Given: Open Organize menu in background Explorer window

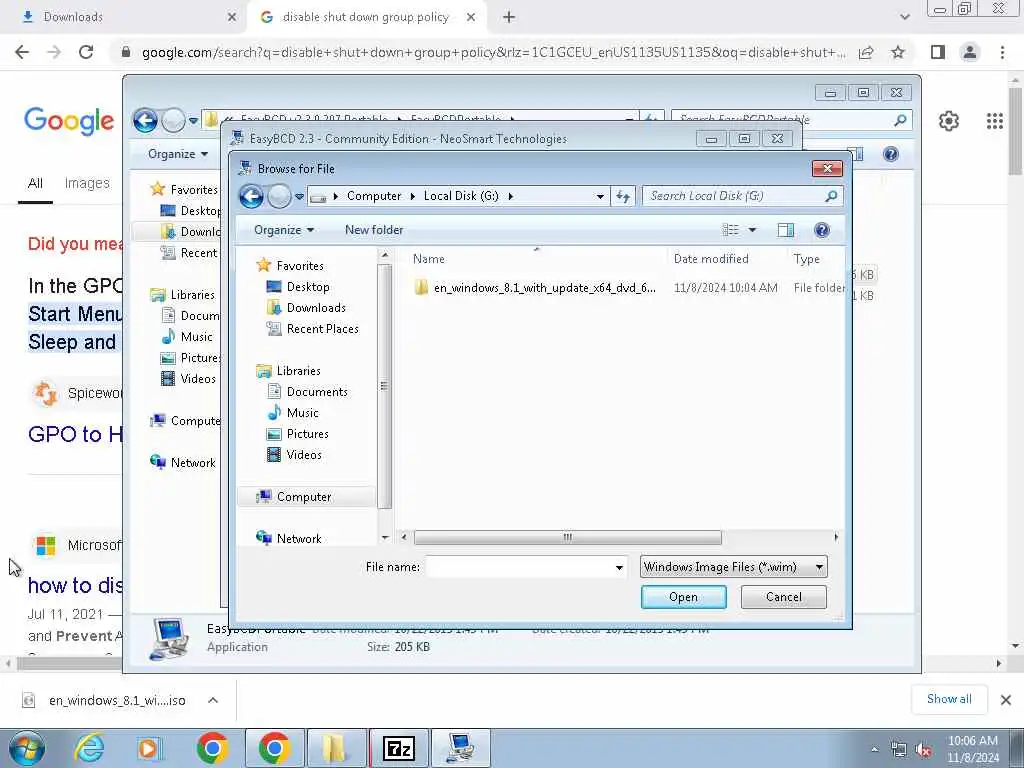Looking at the screenshot, I should click(x=178, y=154).
